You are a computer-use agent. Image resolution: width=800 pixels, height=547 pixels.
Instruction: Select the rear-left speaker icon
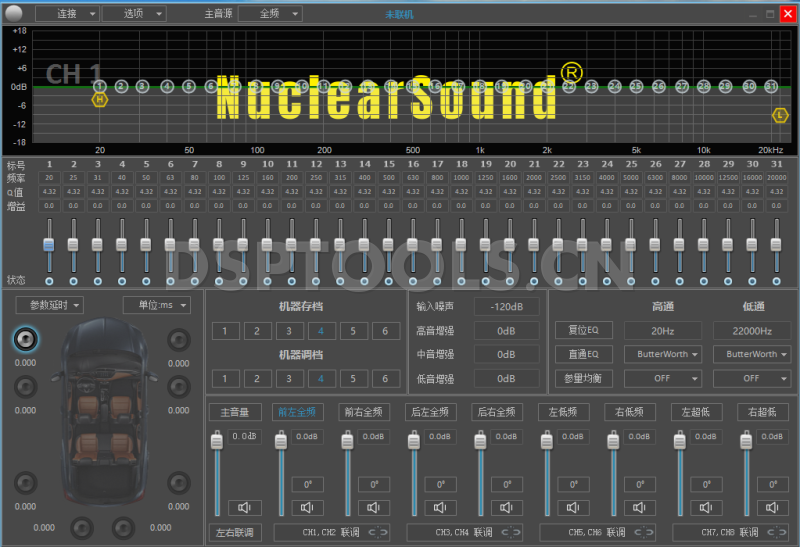(x=26, y=483)
